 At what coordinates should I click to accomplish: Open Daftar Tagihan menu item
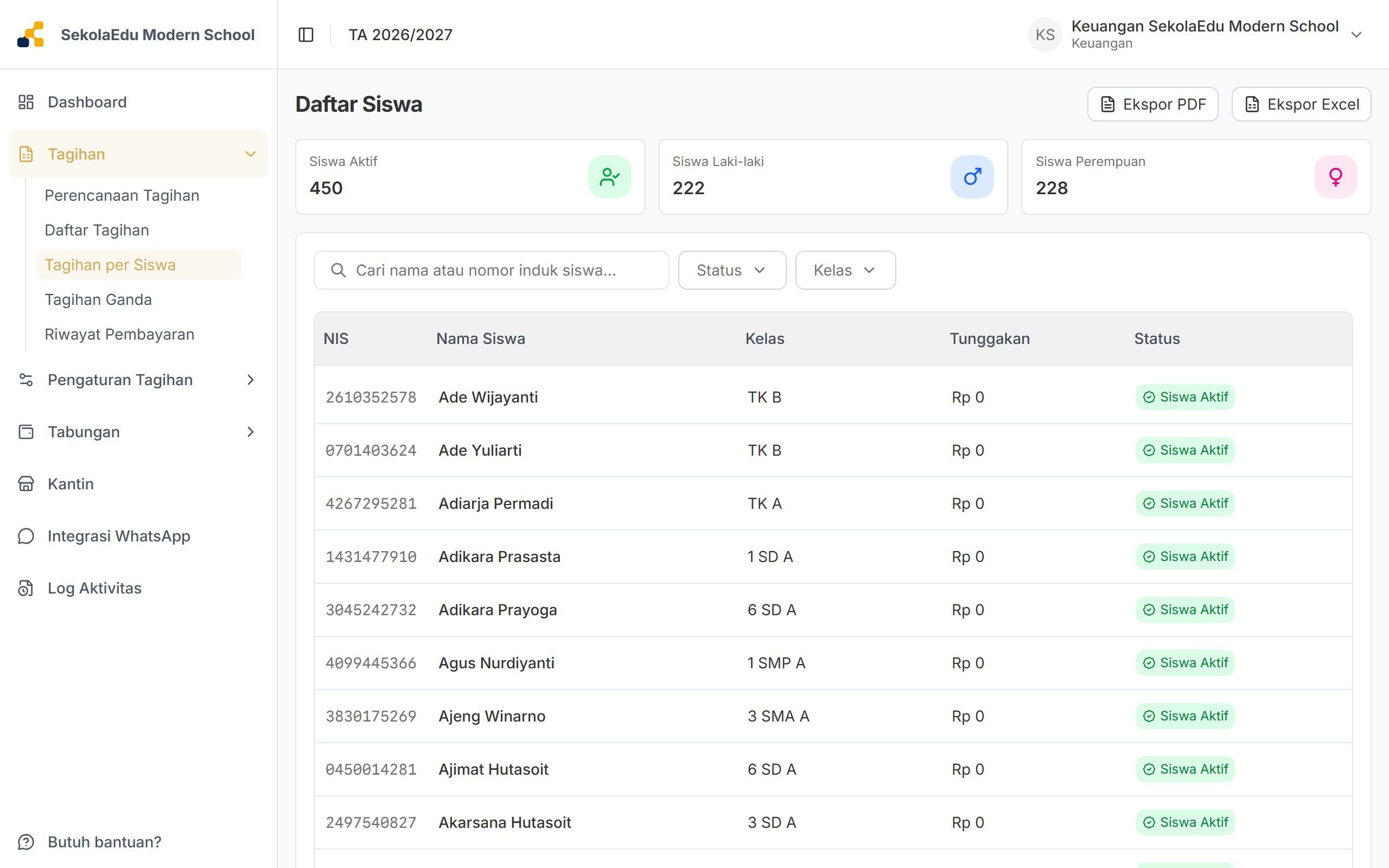(x=97, y=230)
